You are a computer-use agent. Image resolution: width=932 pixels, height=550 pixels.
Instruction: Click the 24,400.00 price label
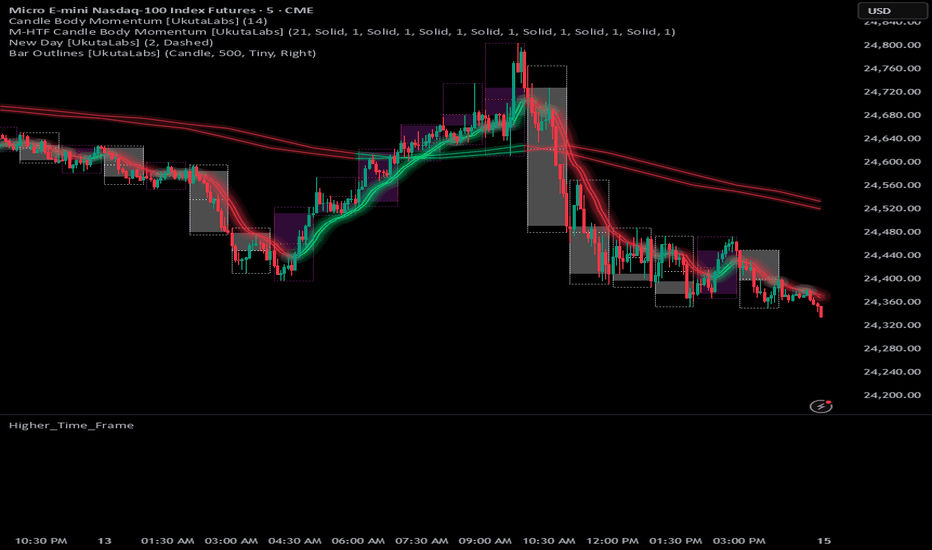coord(892,278)
